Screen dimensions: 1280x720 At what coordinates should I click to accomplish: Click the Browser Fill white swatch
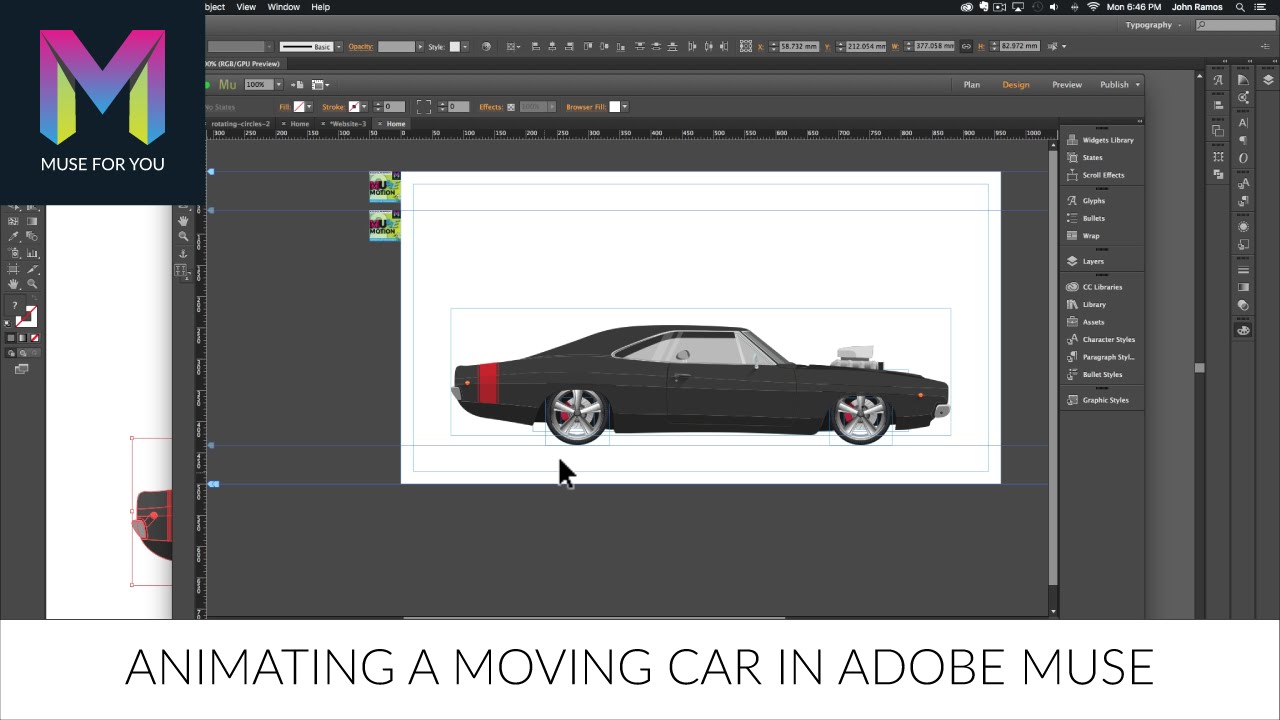(615, 107)
